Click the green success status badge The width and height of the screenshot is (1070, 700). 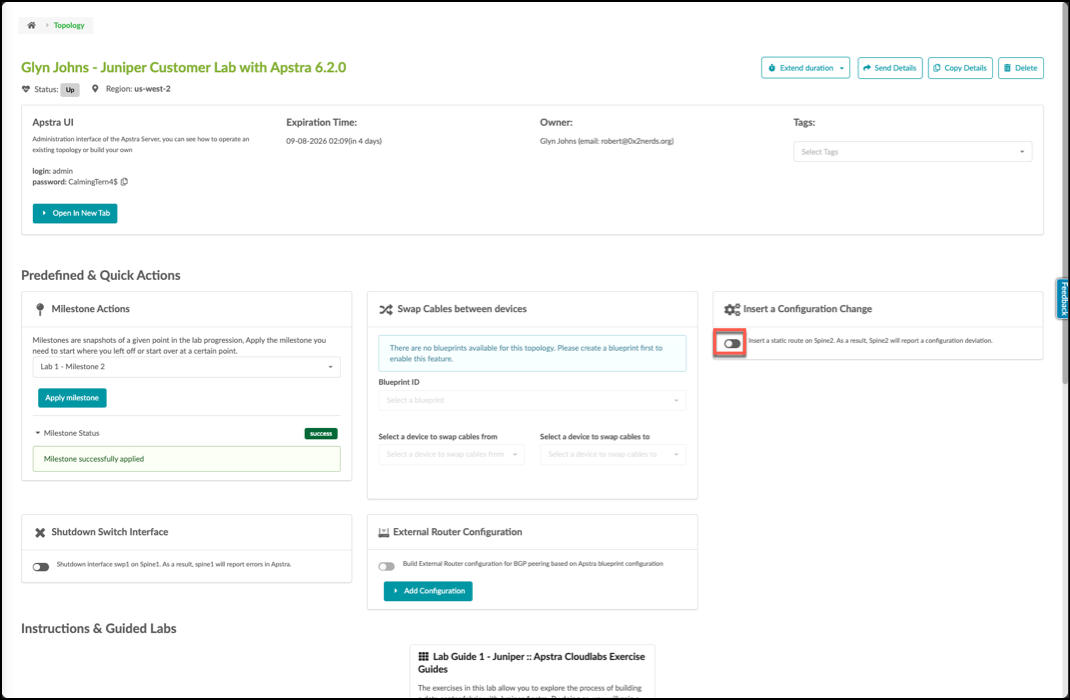[x=321, y=434]
